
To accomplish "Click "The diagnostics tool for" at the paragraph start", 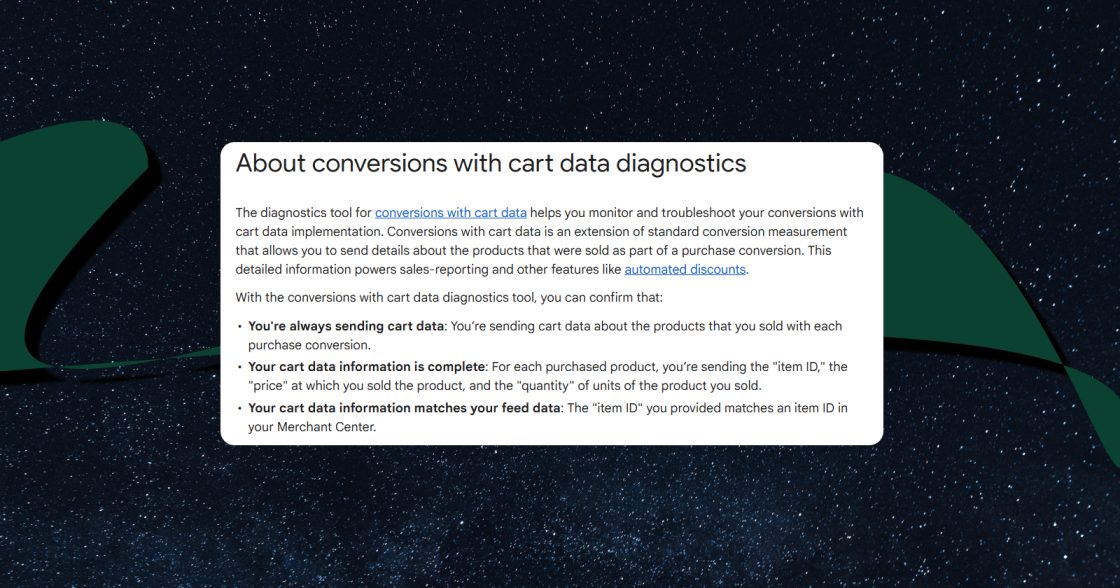I will click(304, 212).
